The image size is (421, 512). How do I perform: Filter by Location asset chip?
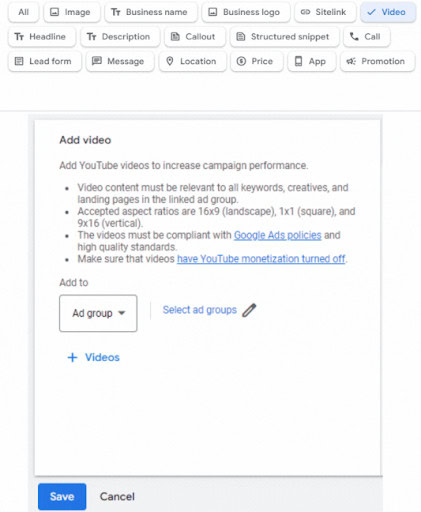tap(193, 61)
